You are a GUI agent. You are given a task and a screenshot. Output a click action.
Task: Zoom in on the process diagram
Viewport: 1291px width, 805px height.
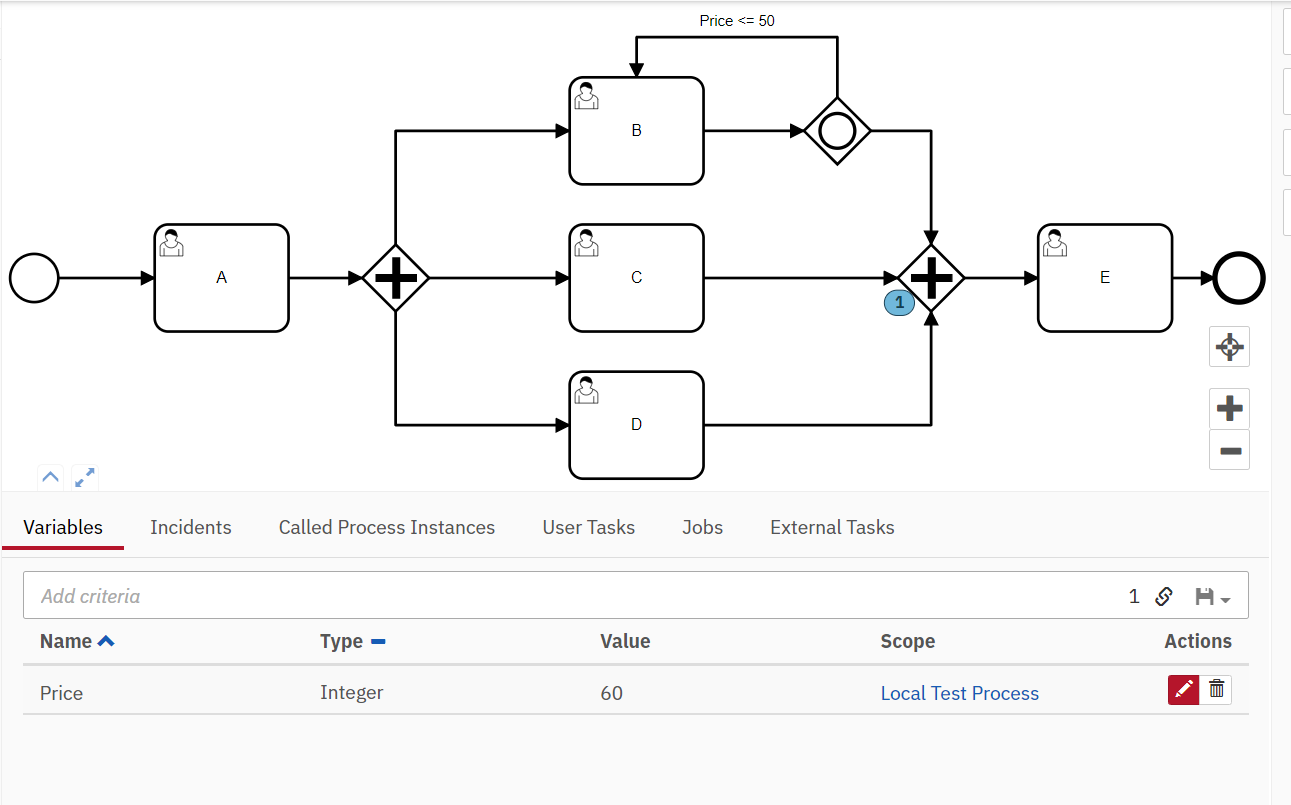coord(1229,408)
